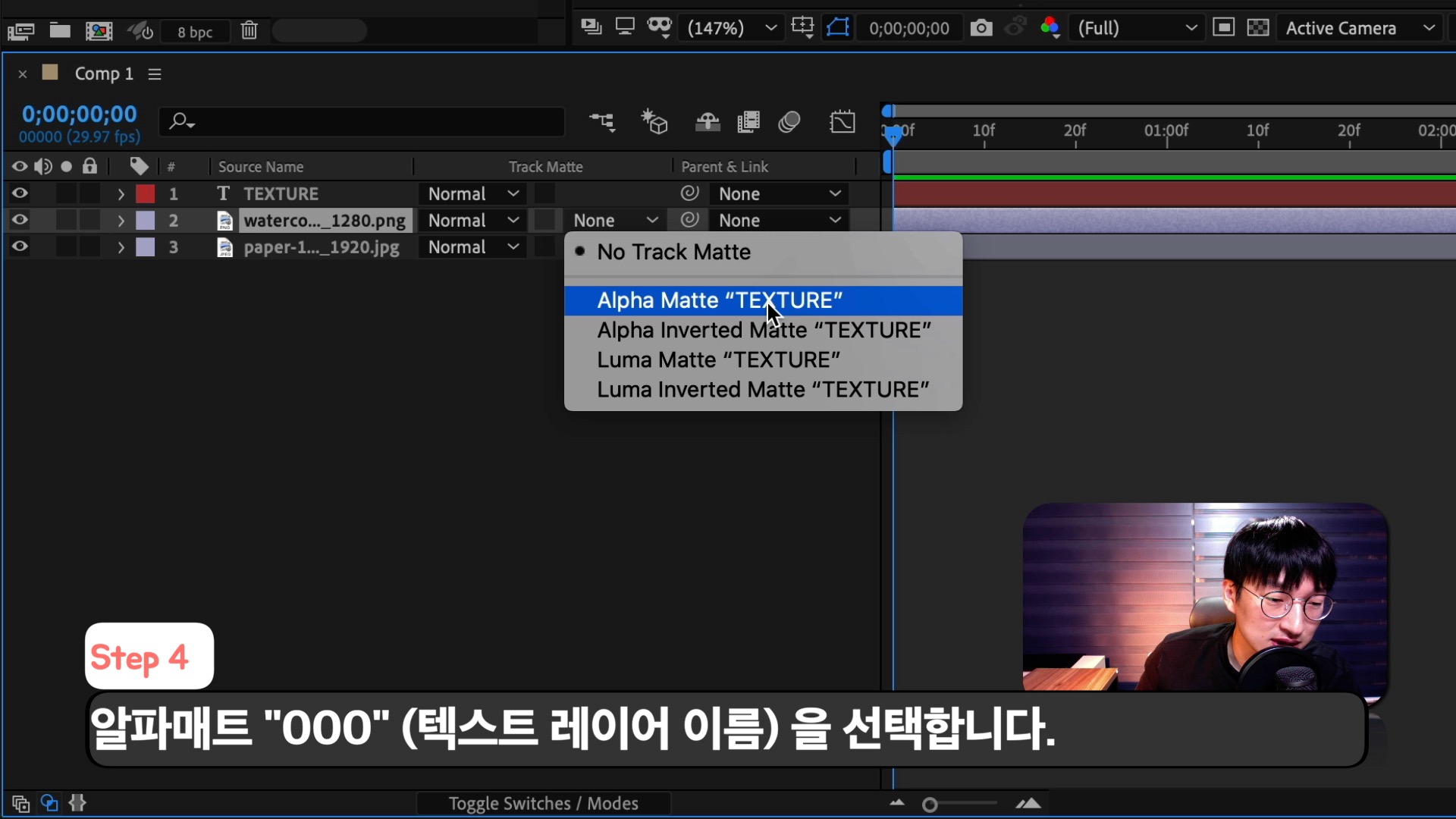Click the timeline zoom slider handle
The height and width of the screenshot is (819, 1456).
[x=930, y=805]
